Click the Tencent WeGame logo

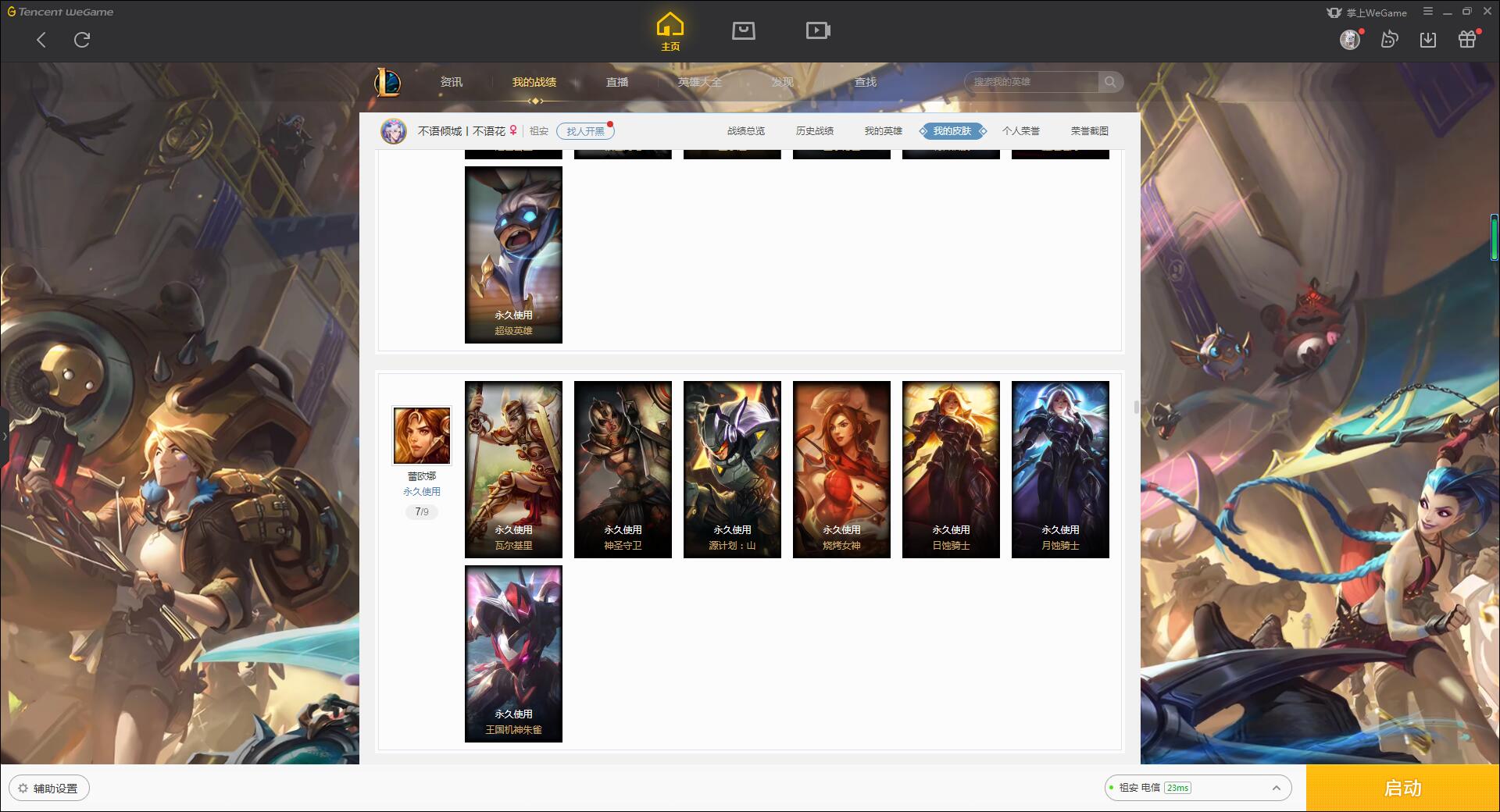61,12
